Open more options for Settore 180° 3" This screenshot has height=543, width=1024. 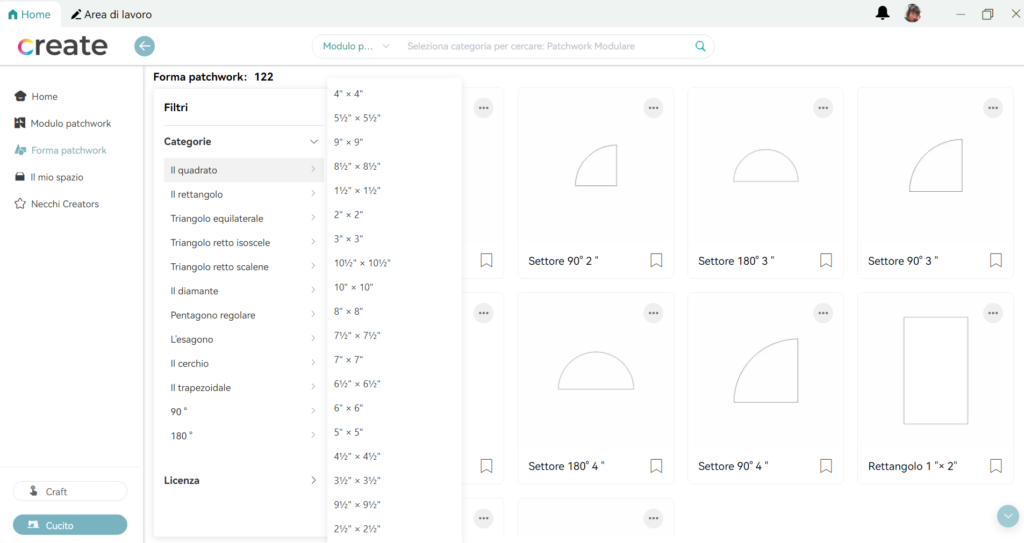point(823,108)
